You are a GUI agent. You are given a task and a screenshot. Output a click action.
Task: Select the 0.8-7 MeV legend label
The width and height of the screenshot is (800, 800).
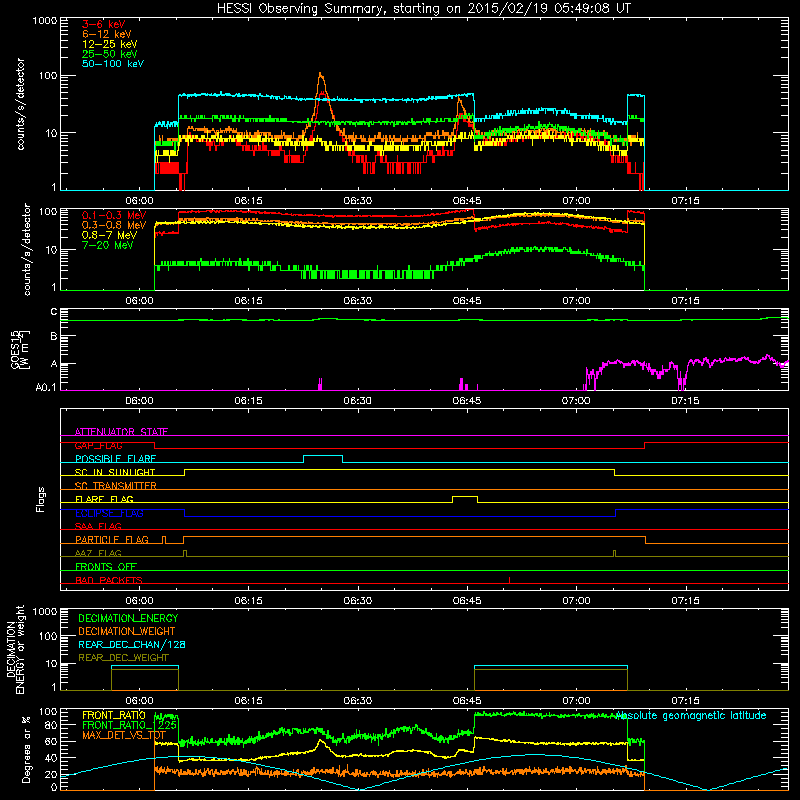(109, 235)
